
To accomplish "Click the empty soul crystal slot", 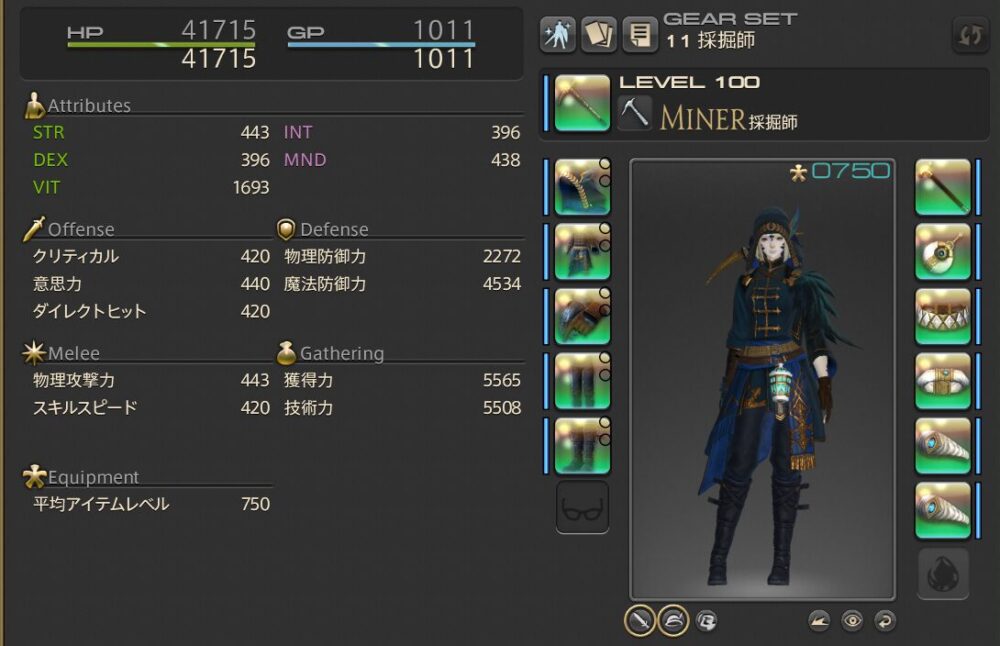I will click(x=943, y=573).
